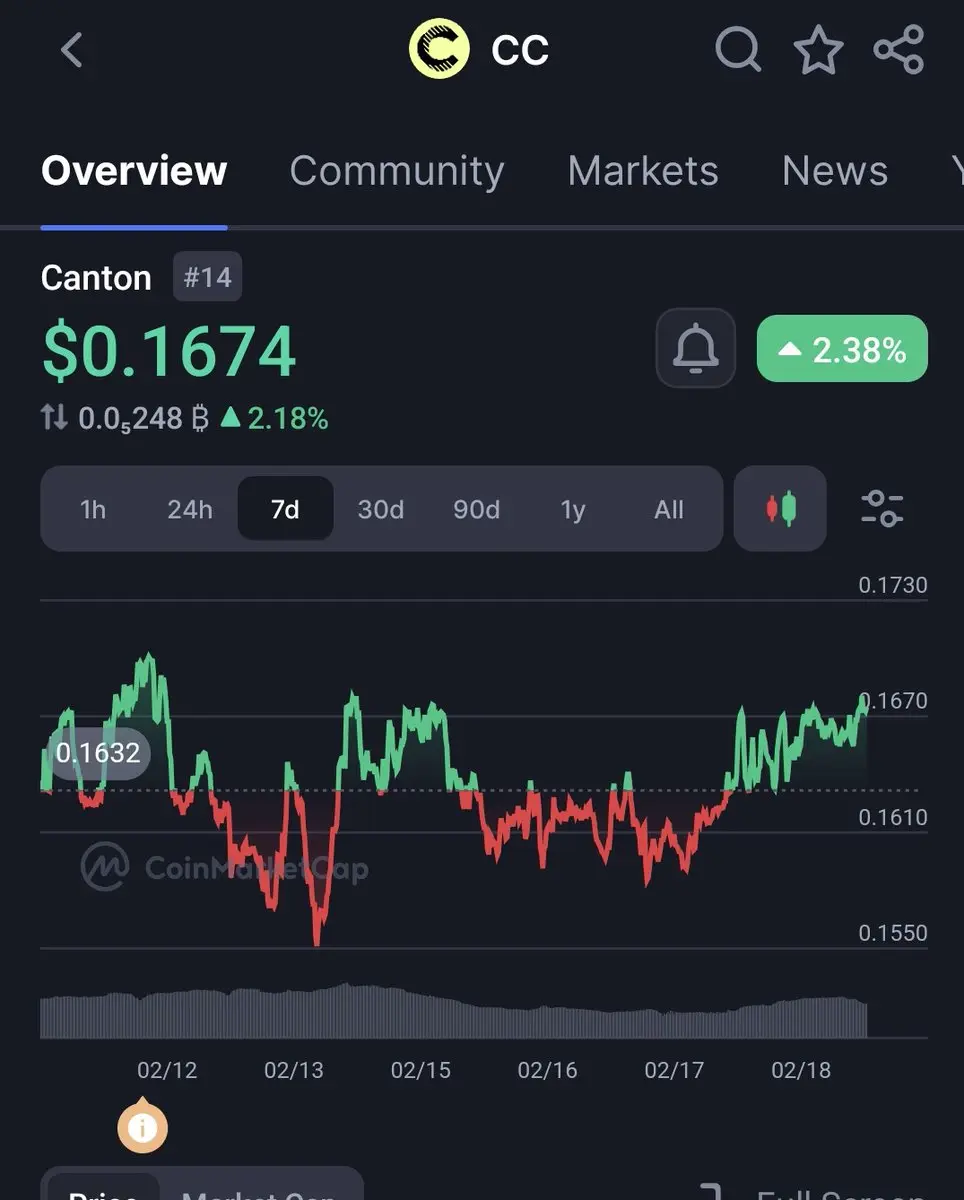964x1200 pixels.
Task: Set a price alert with bell icon
Action: pos(695,348)
